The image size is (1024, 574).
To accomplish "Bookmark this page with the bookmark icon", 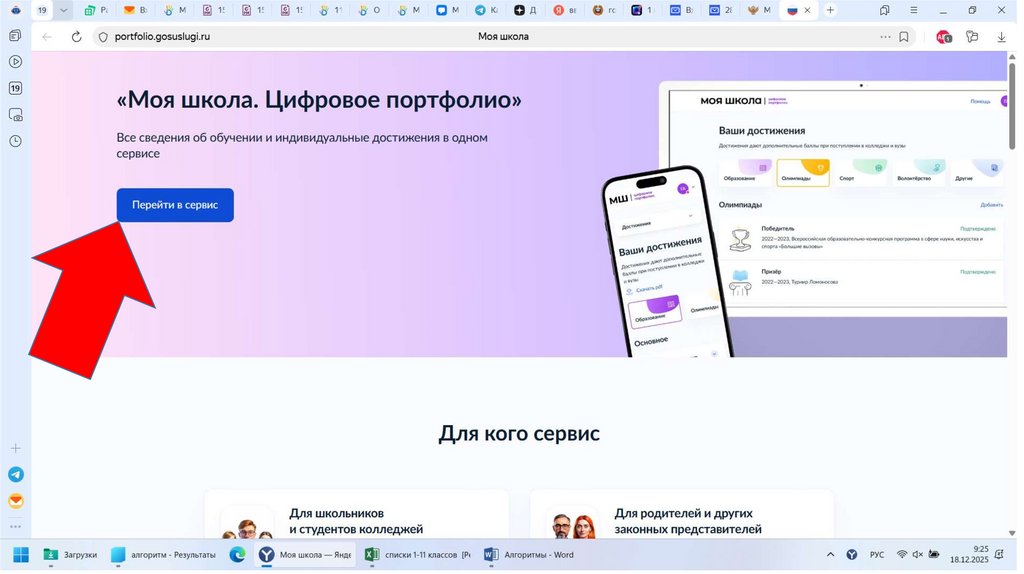I will coord(904,37).
